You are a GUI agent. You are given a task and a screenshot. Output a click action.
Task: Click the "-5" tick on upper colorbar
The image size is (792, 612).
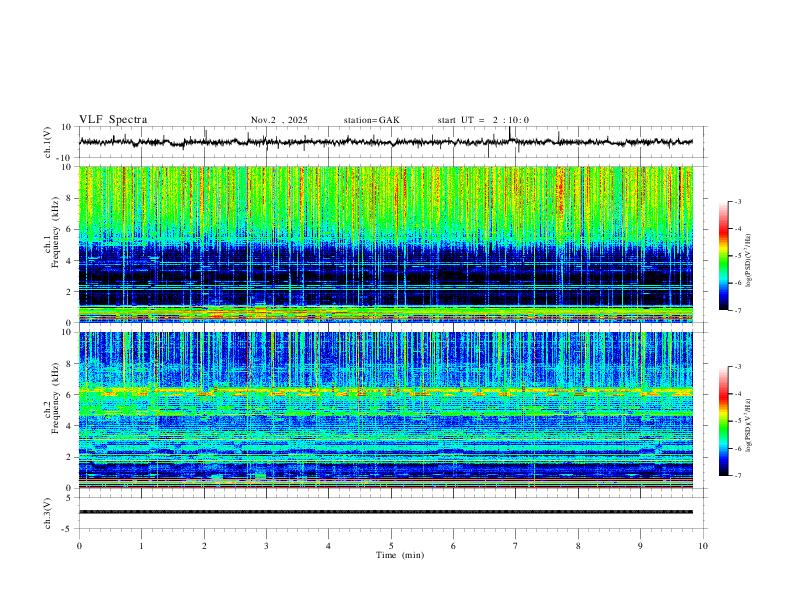pyautogui.click(x=738, y=256)
